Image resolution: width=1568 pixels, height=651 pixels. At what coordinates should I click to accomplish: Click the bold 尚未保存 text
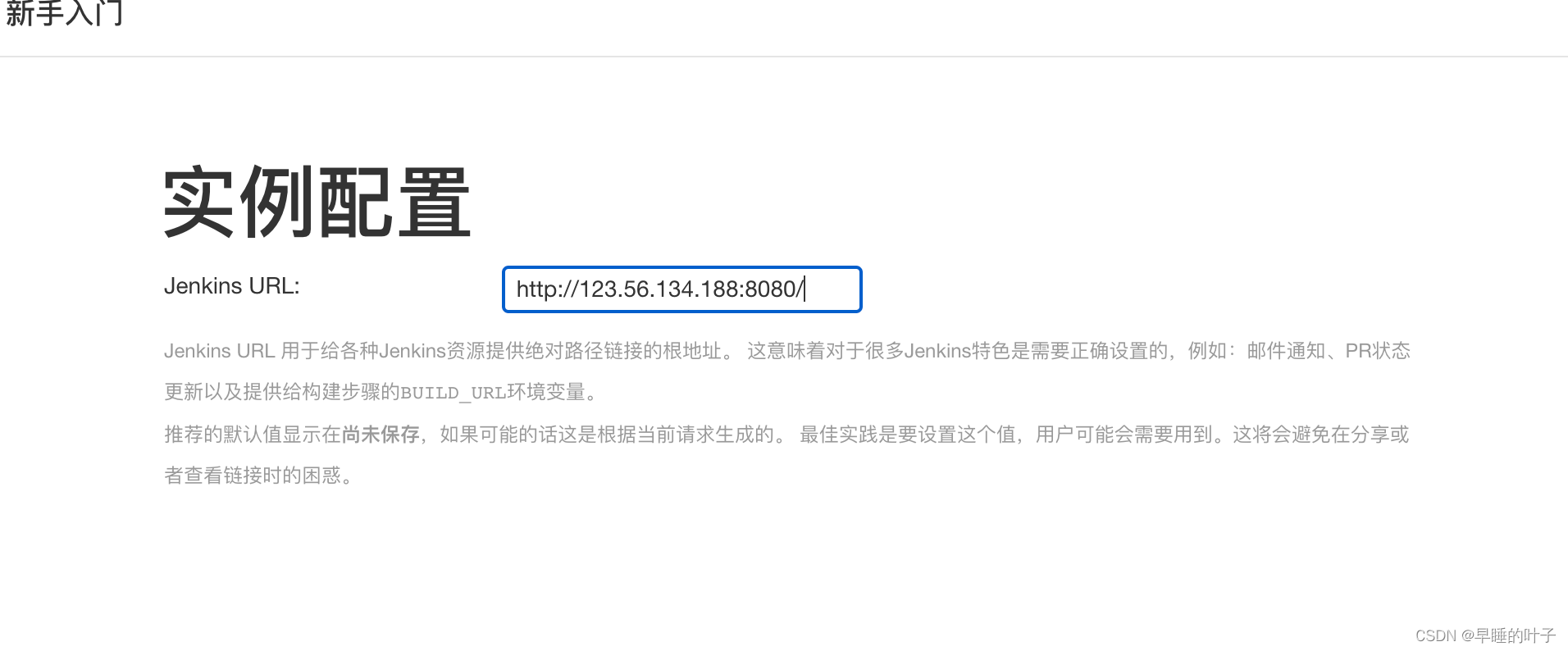click(x=381, y=435)
